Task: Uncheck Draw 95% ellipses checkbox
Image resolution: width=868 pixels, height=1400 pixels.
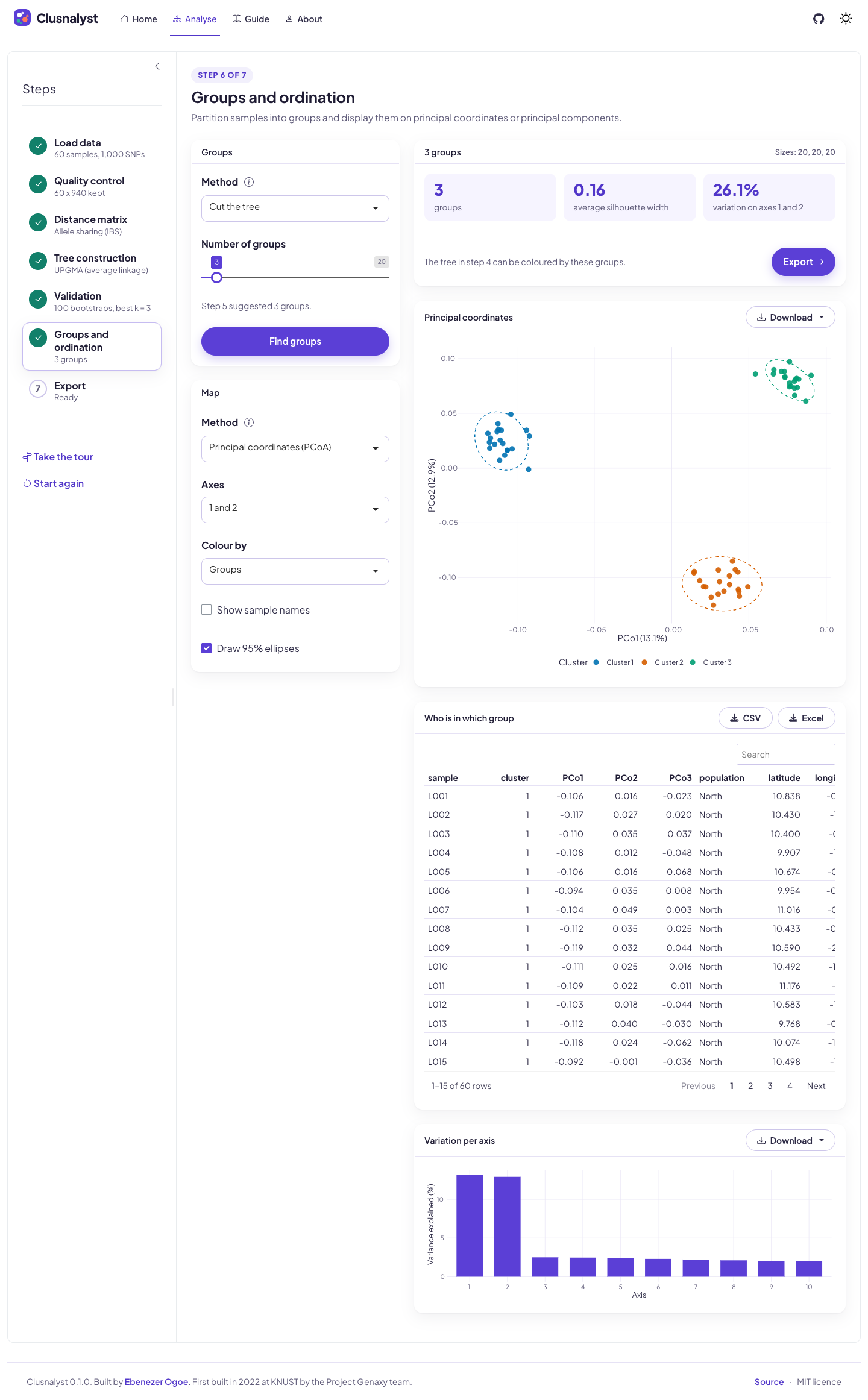Action: [x=206, y=648]
